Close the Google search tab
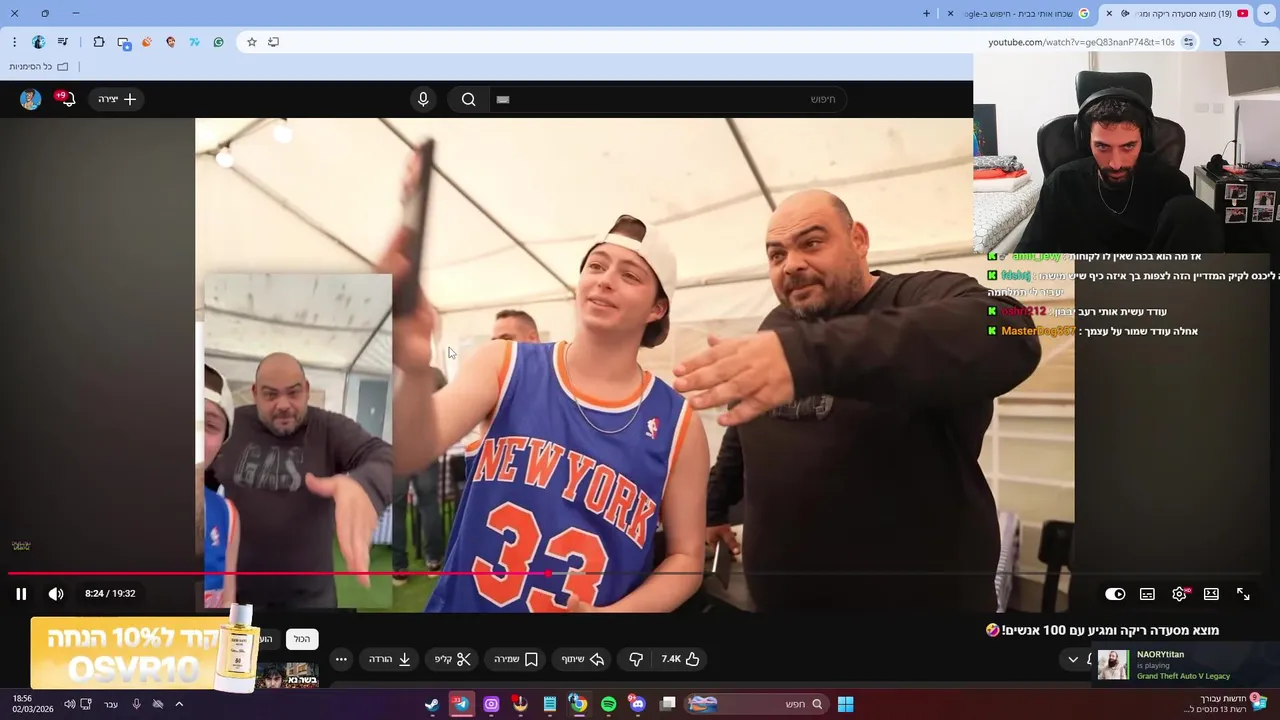The height and width of the screenshot is (720, 1280). coord(951,14)
